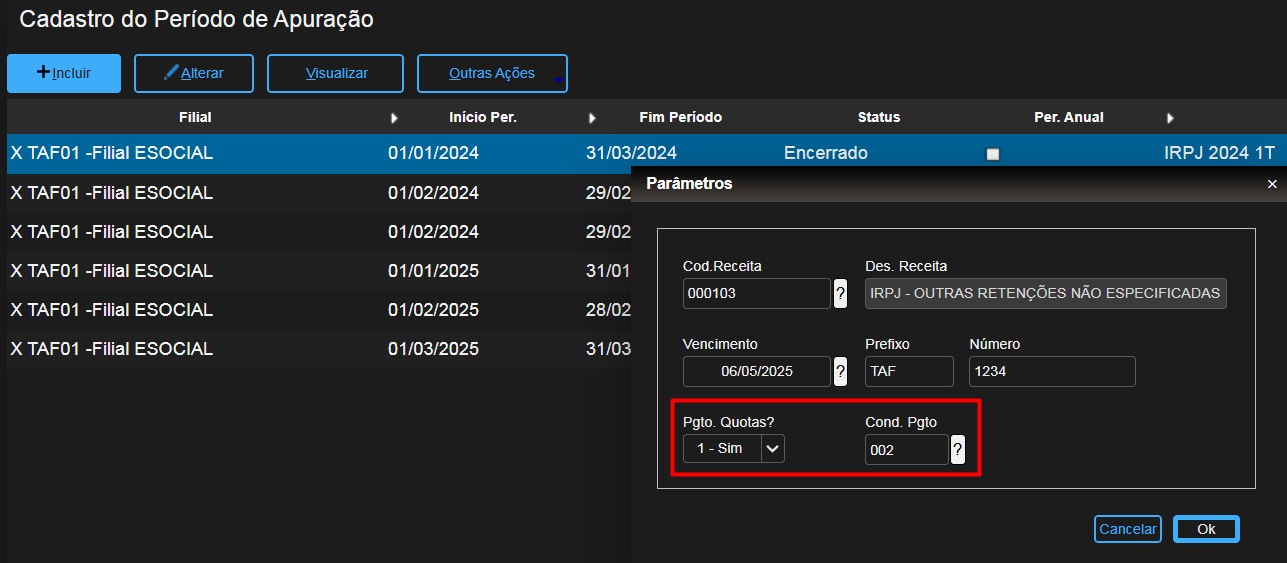Sort by the Status column header
Viewport: 1287px width, 563px height.
879,117
